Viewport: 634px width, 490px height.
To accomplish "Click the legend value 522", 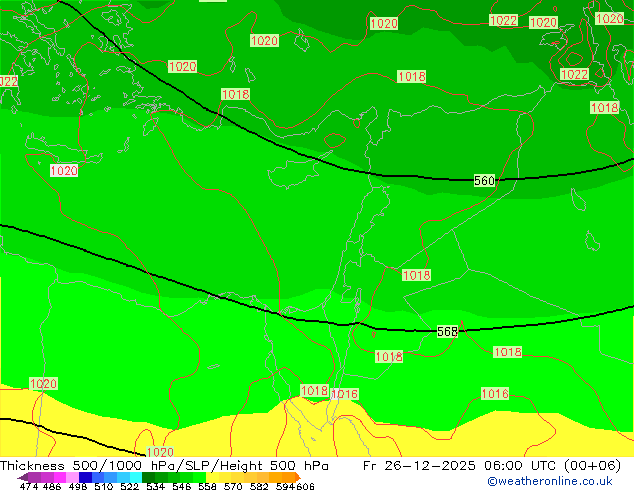I will tap(129, 486).
